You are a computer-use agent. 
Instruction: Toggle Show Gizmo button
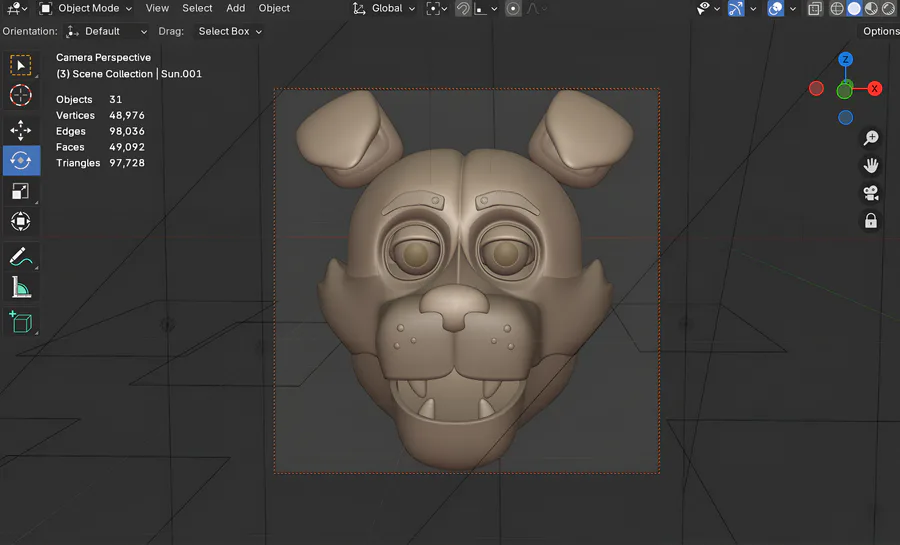[x=735, y=8]
